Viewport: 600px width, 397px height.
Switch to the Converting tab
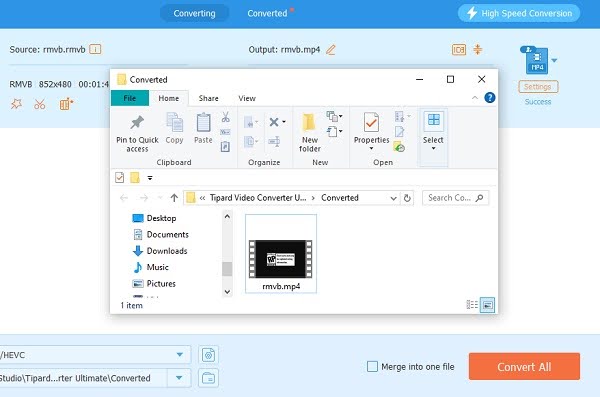click(x=194, y=13)
